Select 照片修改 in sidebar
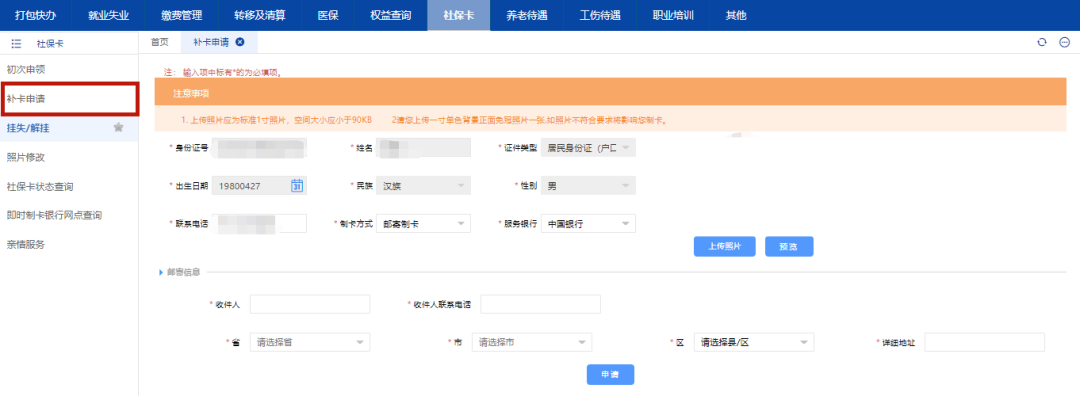This screenshot has width=1080, height=396. (x=69, y=157)
